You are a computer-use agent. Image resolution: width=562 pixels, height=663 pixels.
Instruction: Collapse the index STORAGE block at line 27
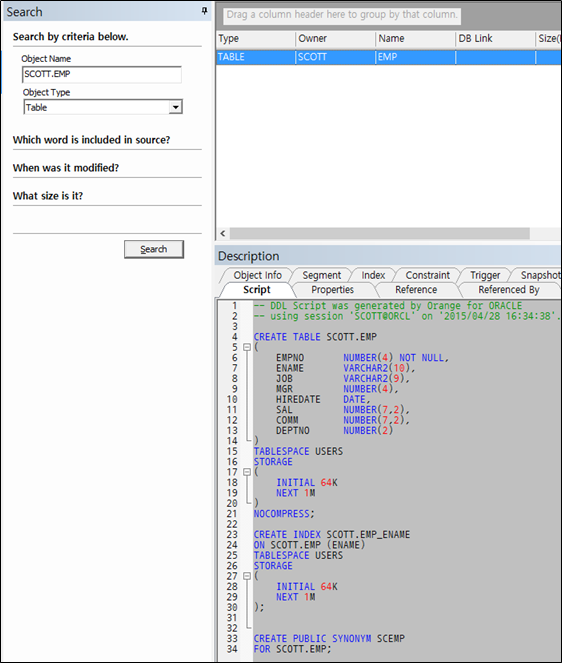tap(247, 576)
